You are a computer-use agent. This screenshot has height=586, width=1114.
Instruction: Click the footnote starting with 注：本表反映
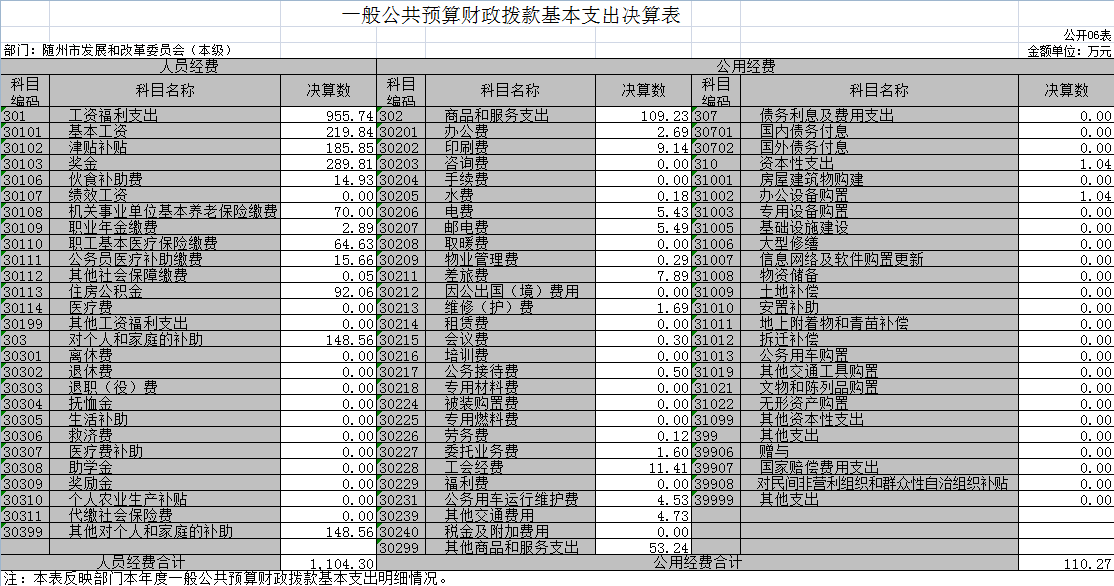225,578
